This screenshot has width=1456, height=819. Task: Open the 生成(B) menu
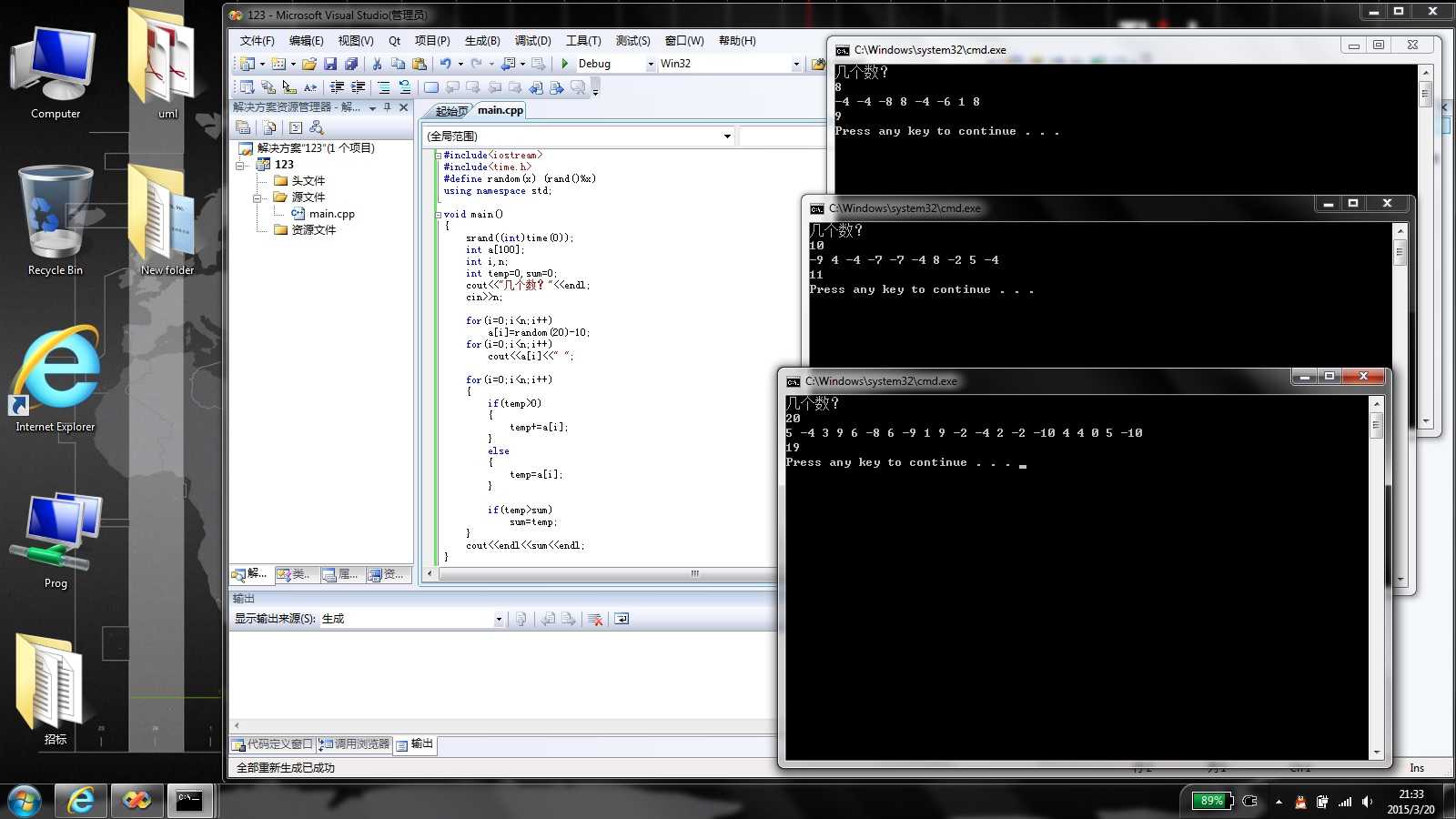tap(482, 41)
